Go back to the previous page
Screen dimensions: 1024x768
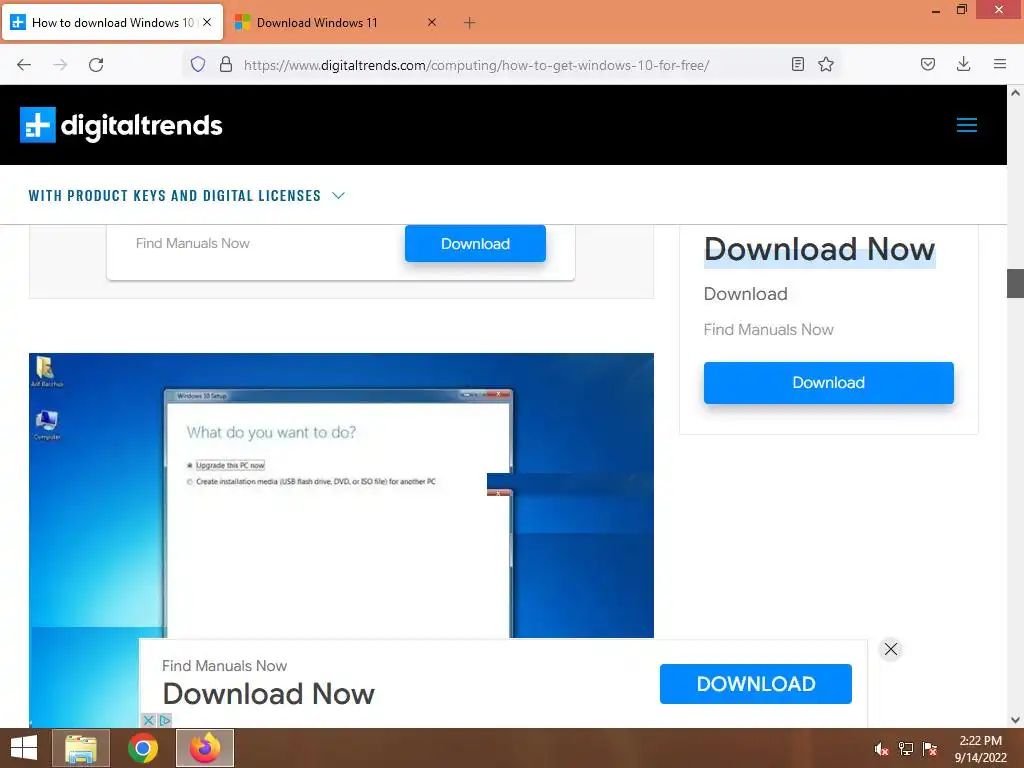[x=24, y=64]
